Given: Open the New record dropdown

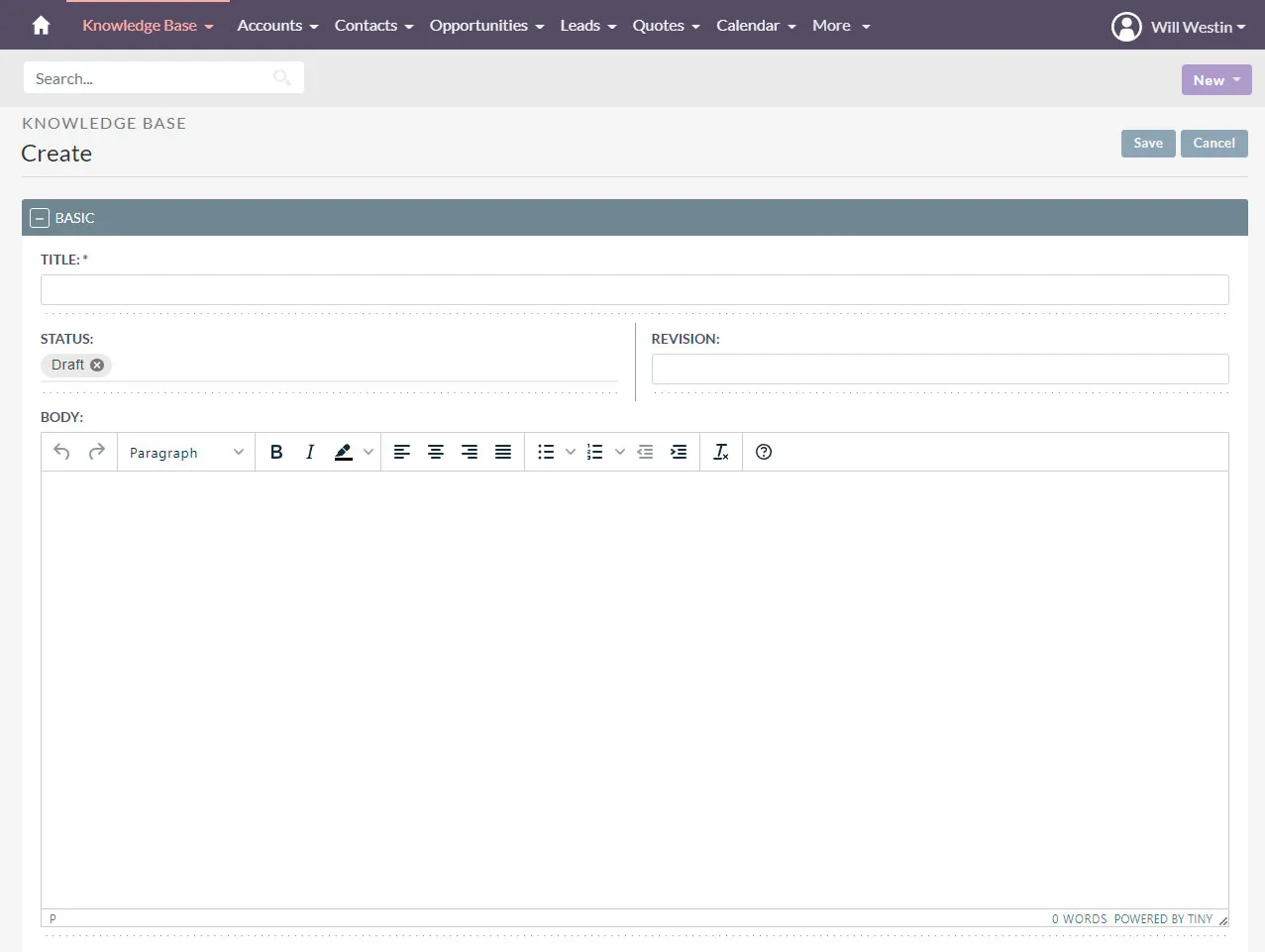Looking at the screenshot, I should click(1216, 80).
